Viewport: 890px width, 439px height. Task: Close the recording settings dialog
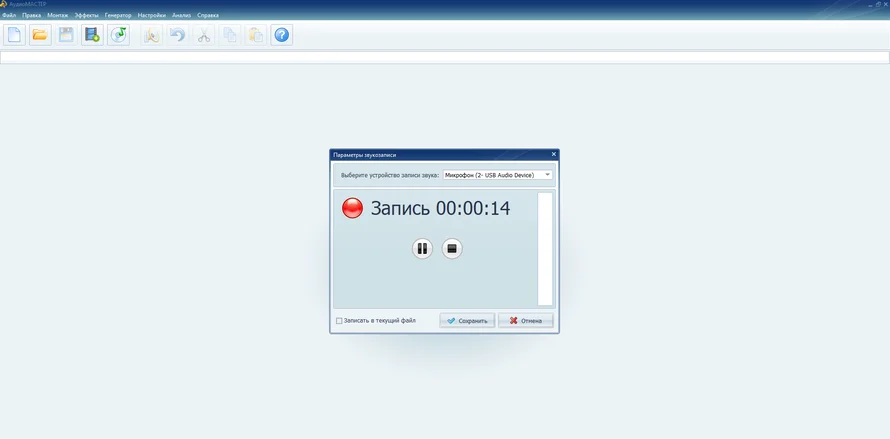pyautogui.click(x=554, y=154)
